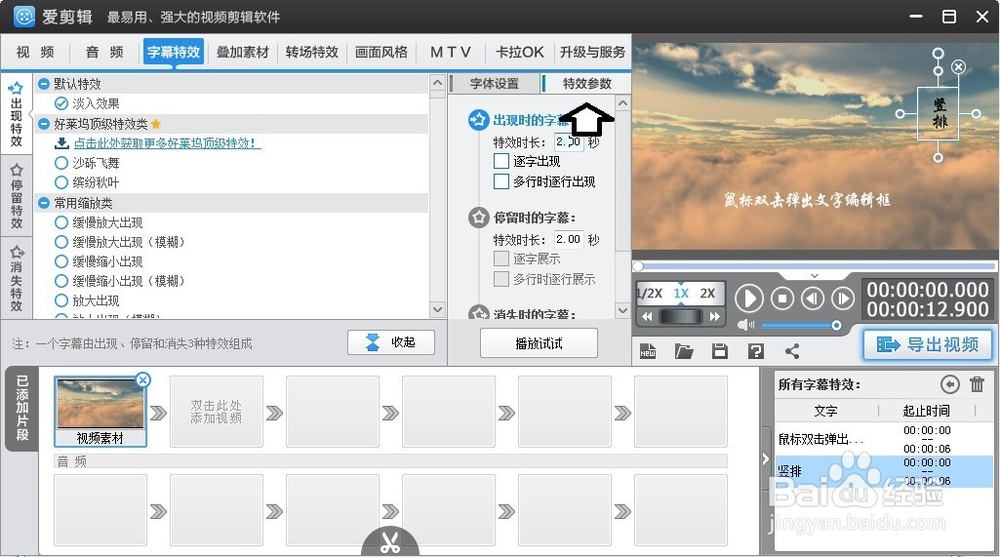
Task: Click the speaker volume icon
Action: click(x=745, y=325)
